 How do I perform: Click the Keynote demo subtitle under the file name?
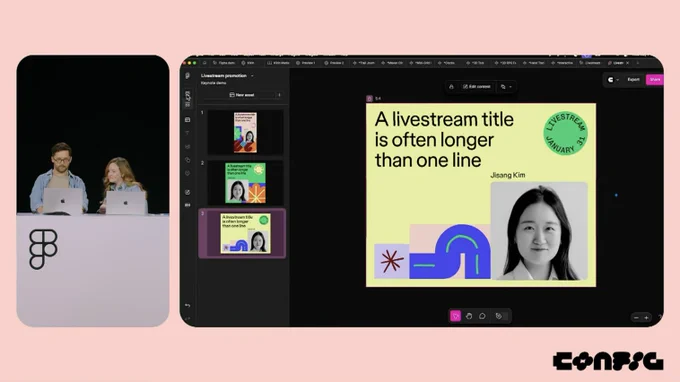click(x=213, y=83)
